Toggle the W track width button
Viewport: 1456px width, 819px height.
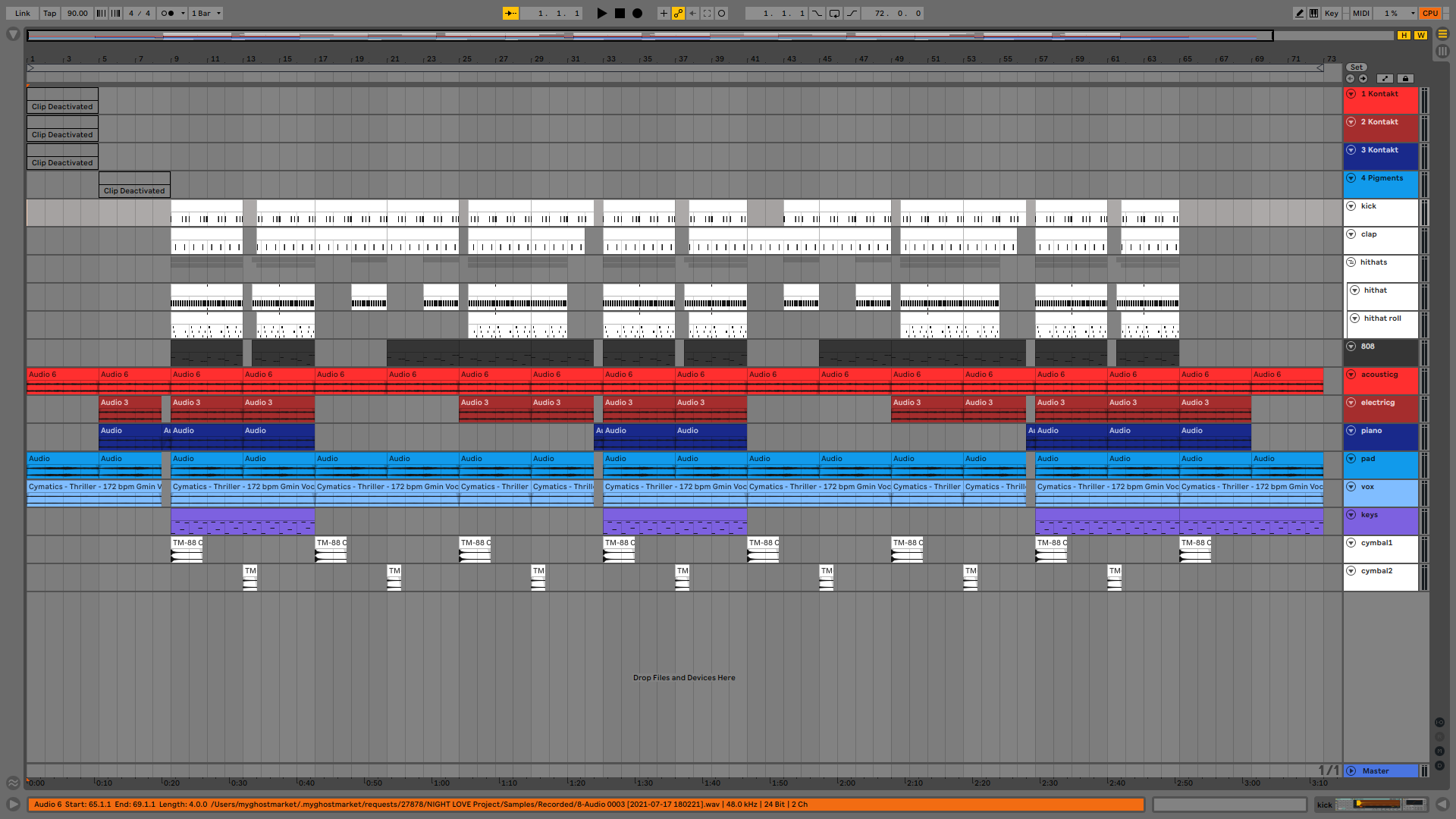(1420, 36)
